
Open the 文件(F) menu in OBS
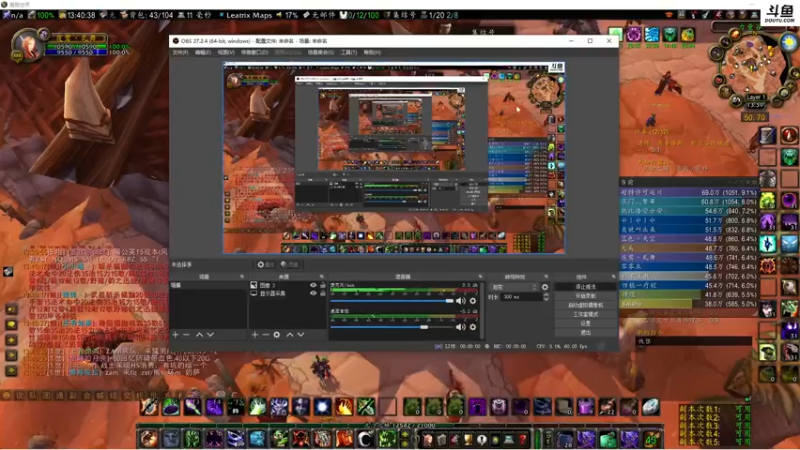pyautogui.click(x=180, y=53)
